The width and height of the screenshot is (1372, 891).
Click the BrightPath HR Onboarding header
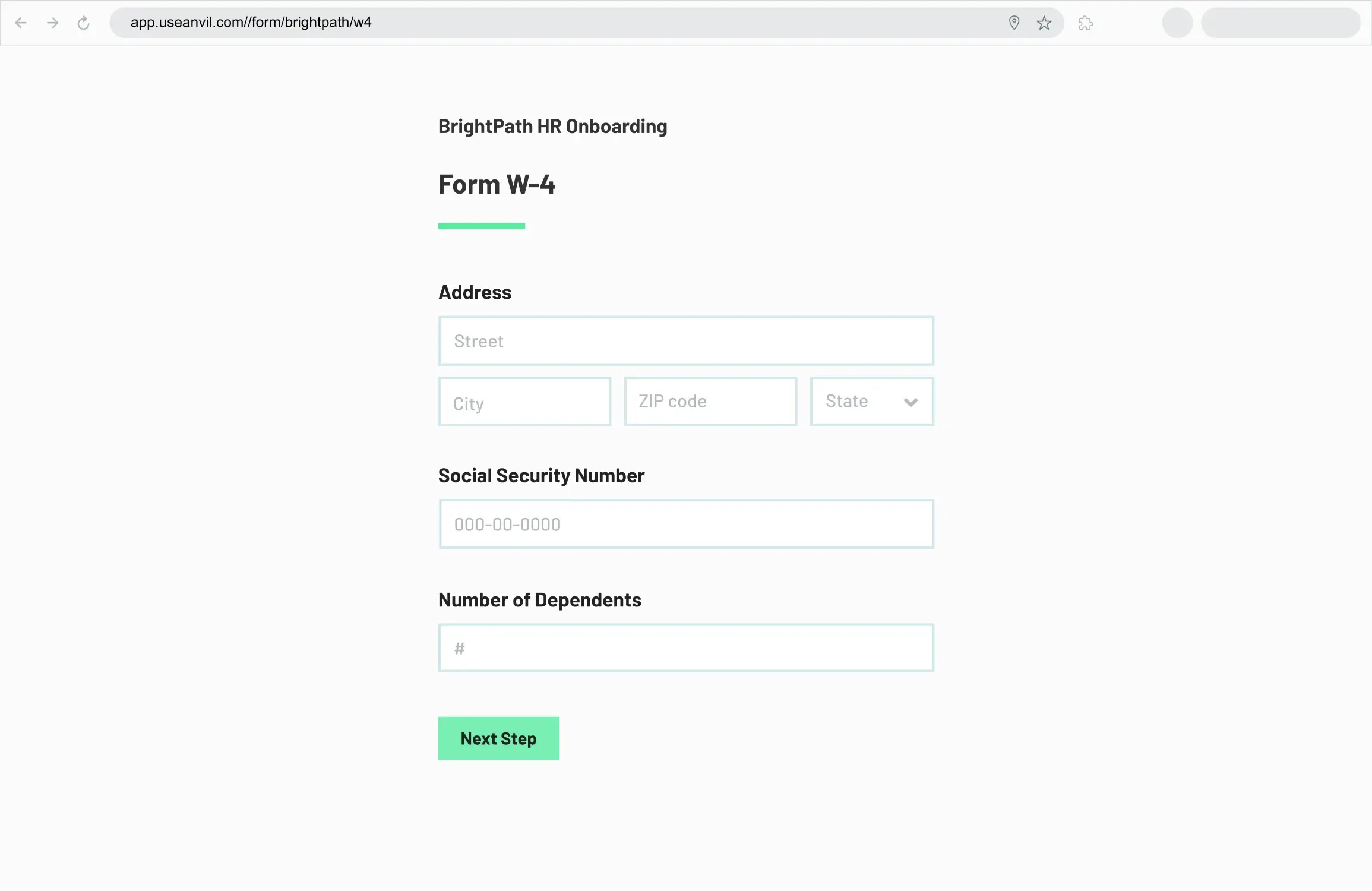(x=553, y=126)
